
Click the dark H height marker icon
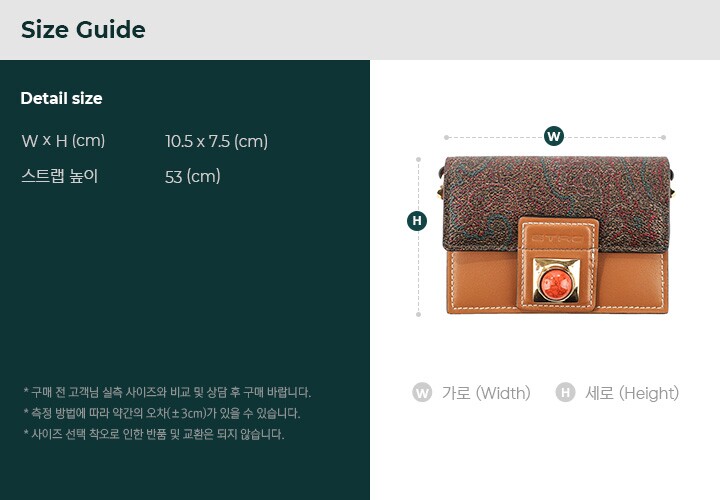[417, 221]
